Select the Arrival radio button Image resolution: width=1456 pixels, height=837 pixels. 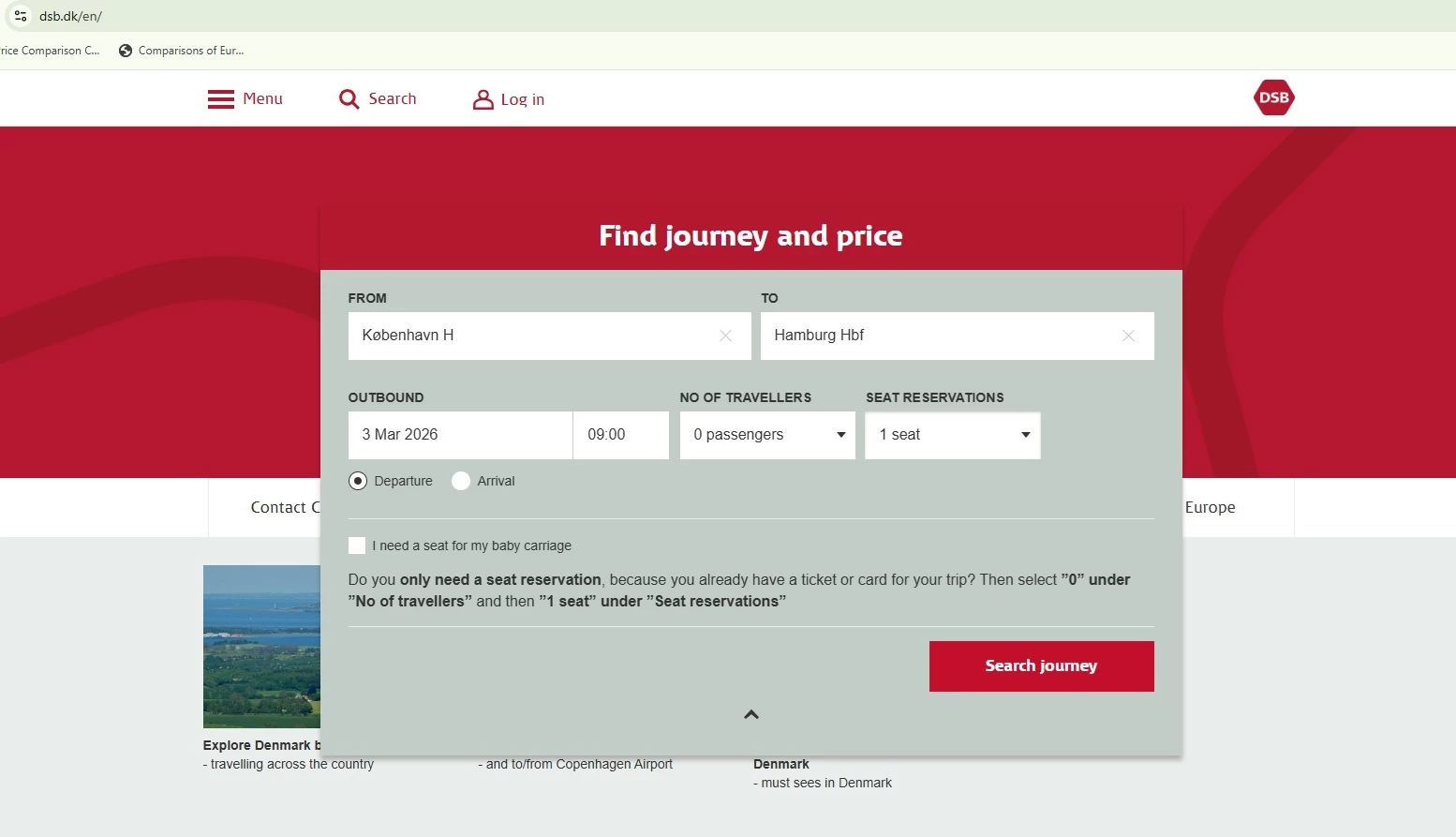461,481
